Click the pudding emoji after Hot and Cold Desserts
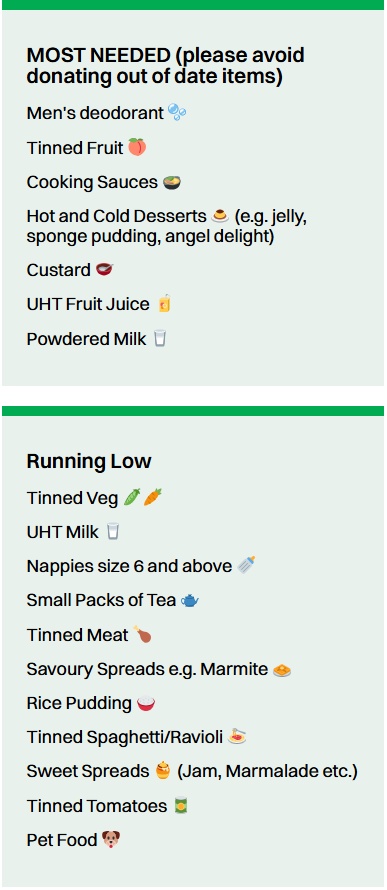This screenshot has width=387, height=890. (x=220, y=216)
